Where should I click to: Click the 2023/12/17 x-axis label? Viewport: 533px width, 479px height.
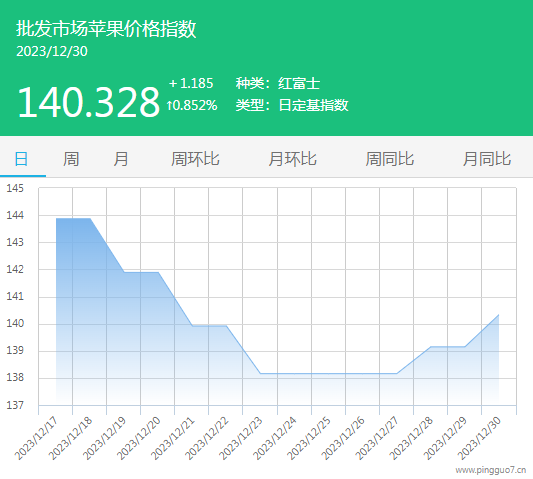(x=36, y=439)
